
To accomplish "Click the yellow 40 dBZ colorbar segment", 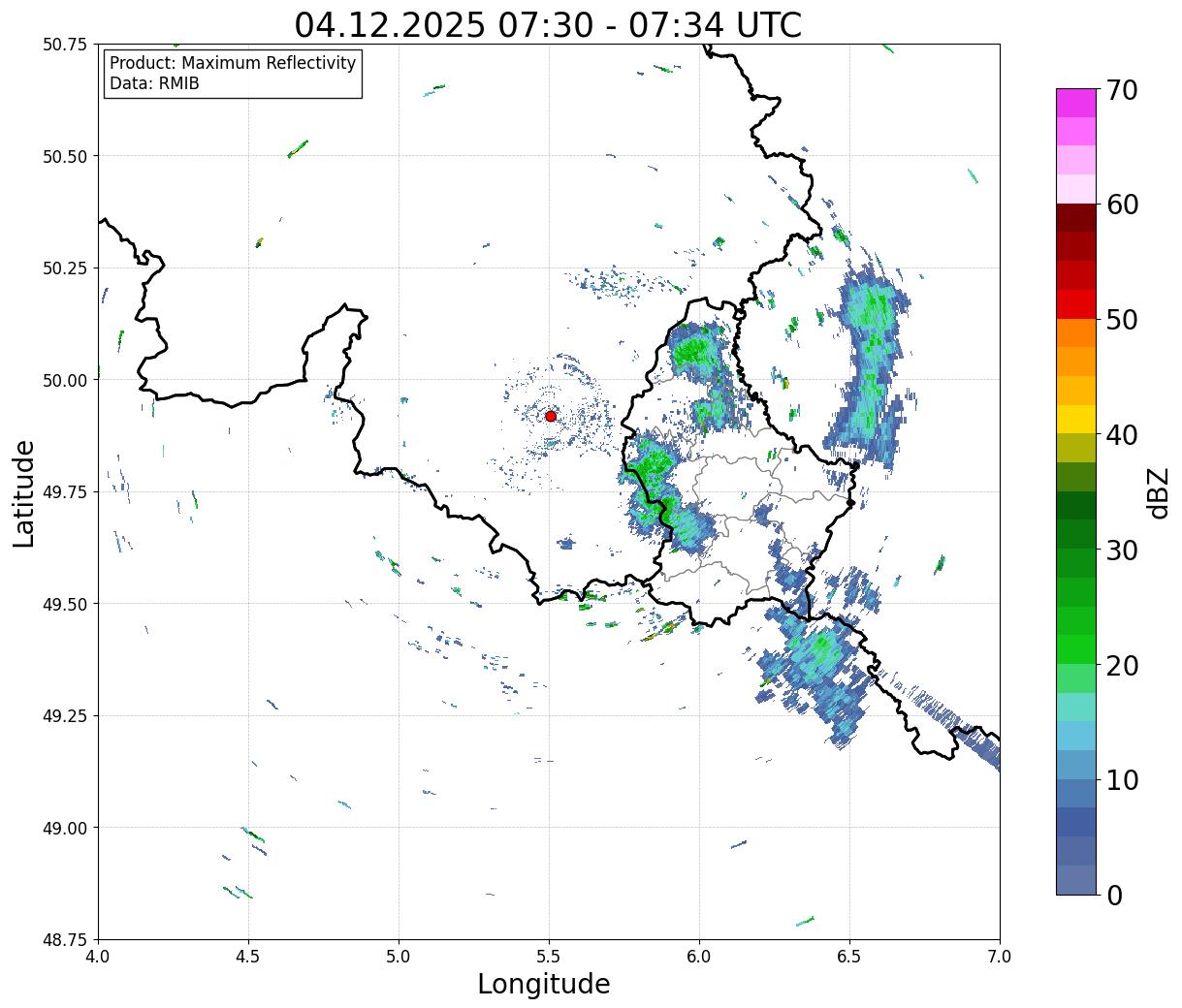I will click(1076, 420).
